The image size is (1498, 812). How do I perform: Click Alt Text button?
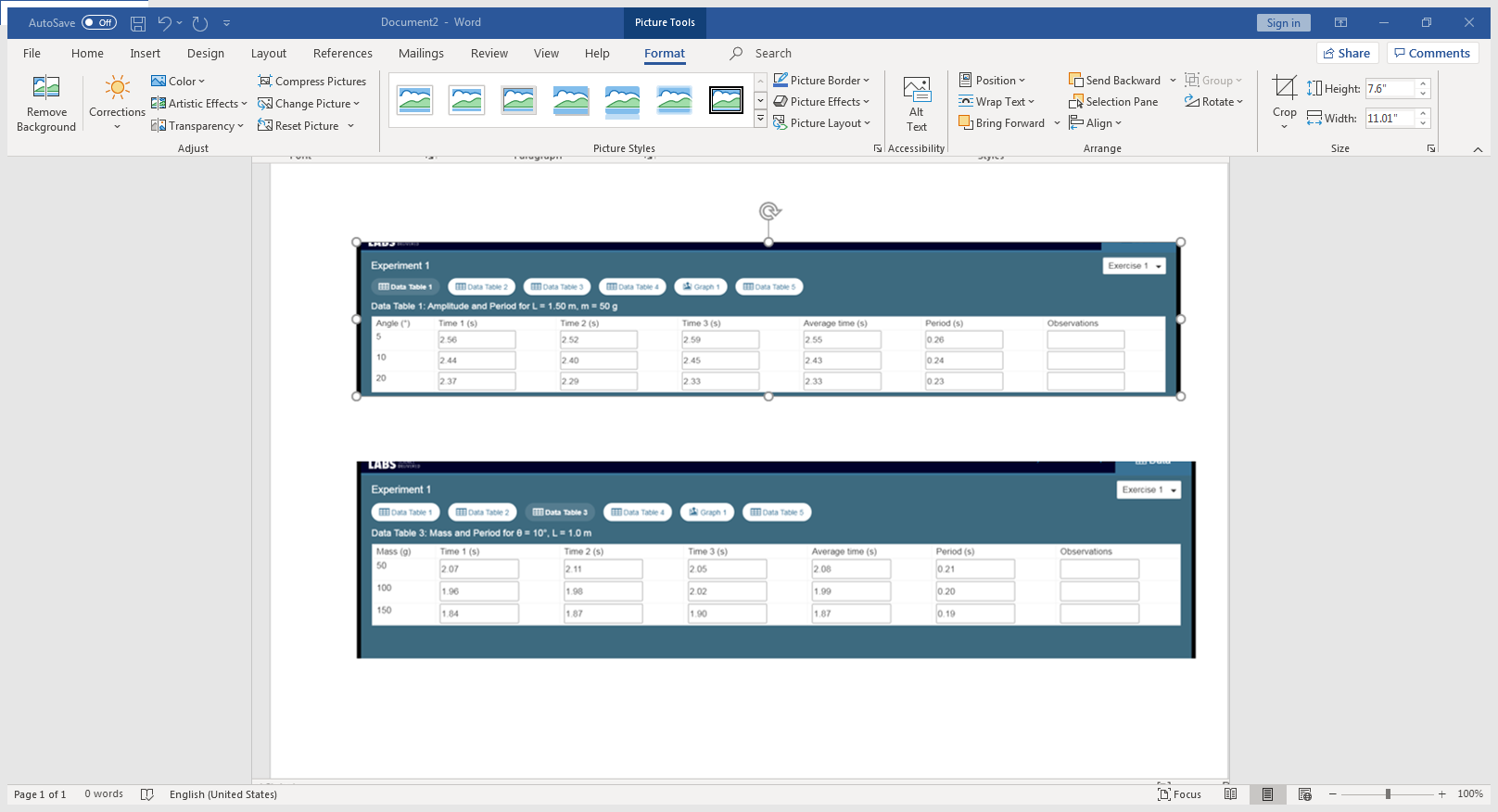tap(917, 104)
